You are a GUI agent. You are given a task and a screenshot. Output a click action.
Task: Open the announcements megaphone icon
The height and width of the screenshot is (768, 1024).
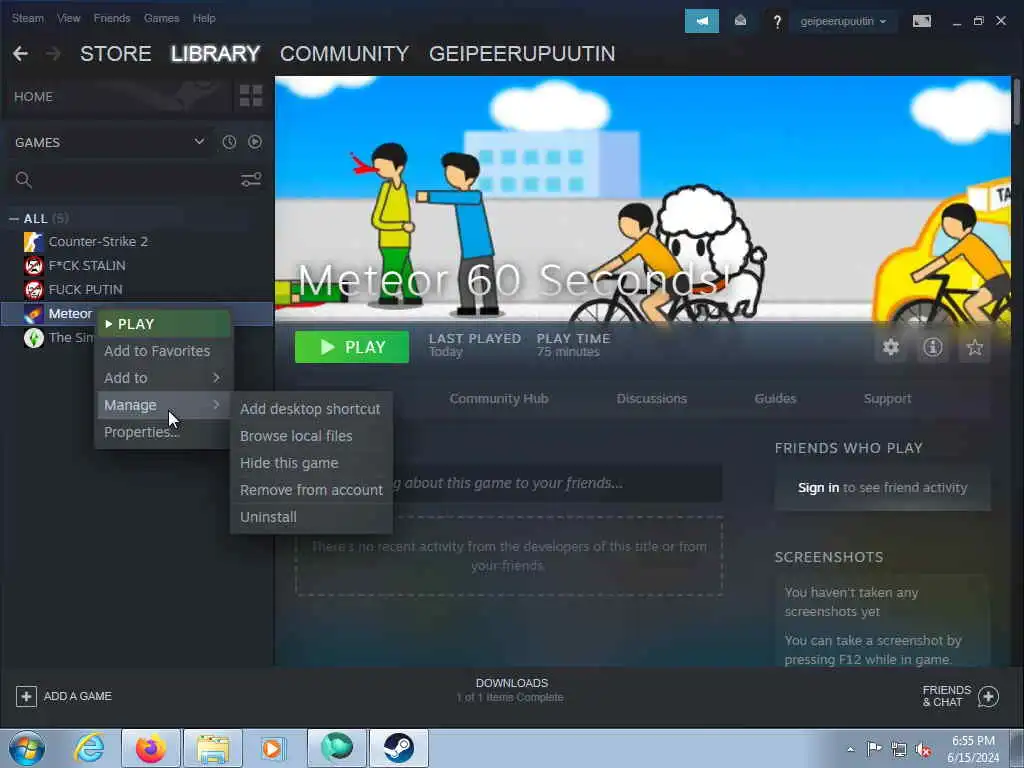pyautogui.click(x=701, y=21)
